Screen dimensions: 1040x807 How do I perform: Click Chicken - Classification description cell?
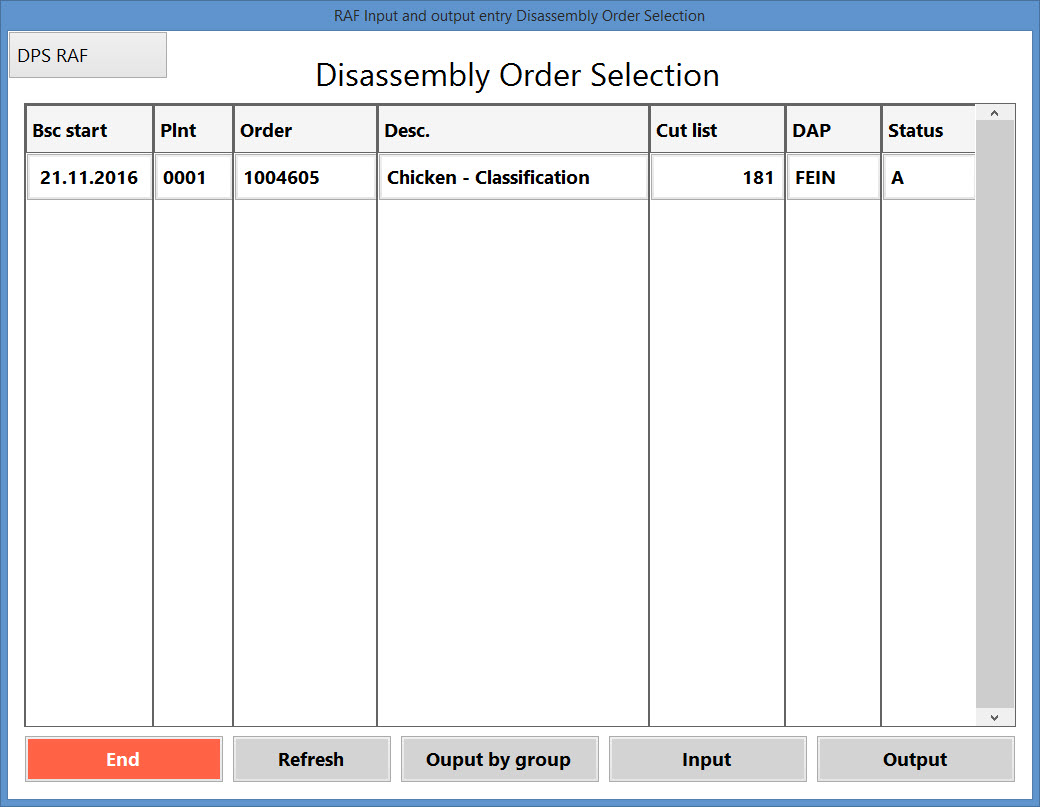coord(513,178)
